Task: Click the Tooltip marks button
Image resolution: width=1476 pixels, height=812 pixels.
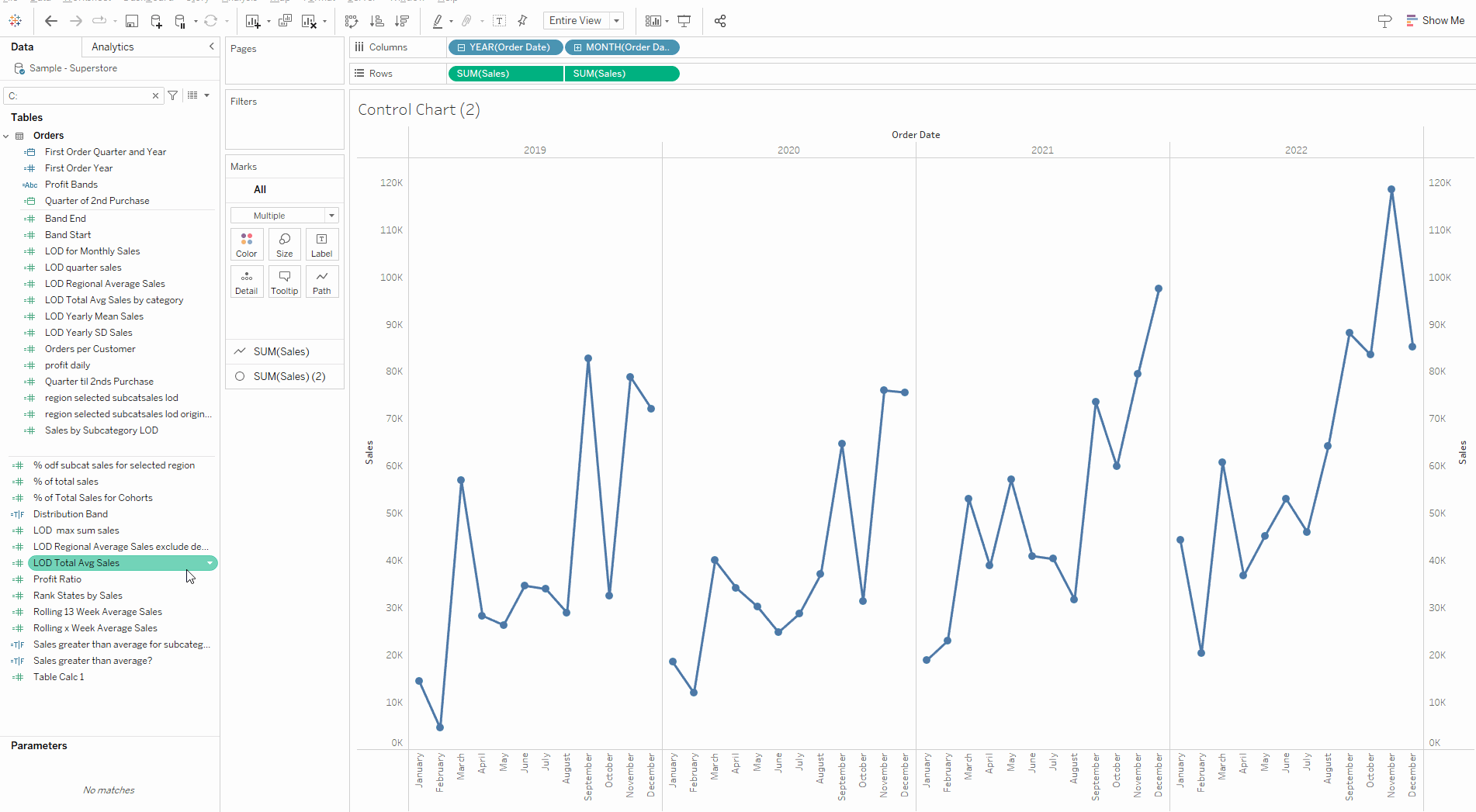Action: tap(285, 282)
